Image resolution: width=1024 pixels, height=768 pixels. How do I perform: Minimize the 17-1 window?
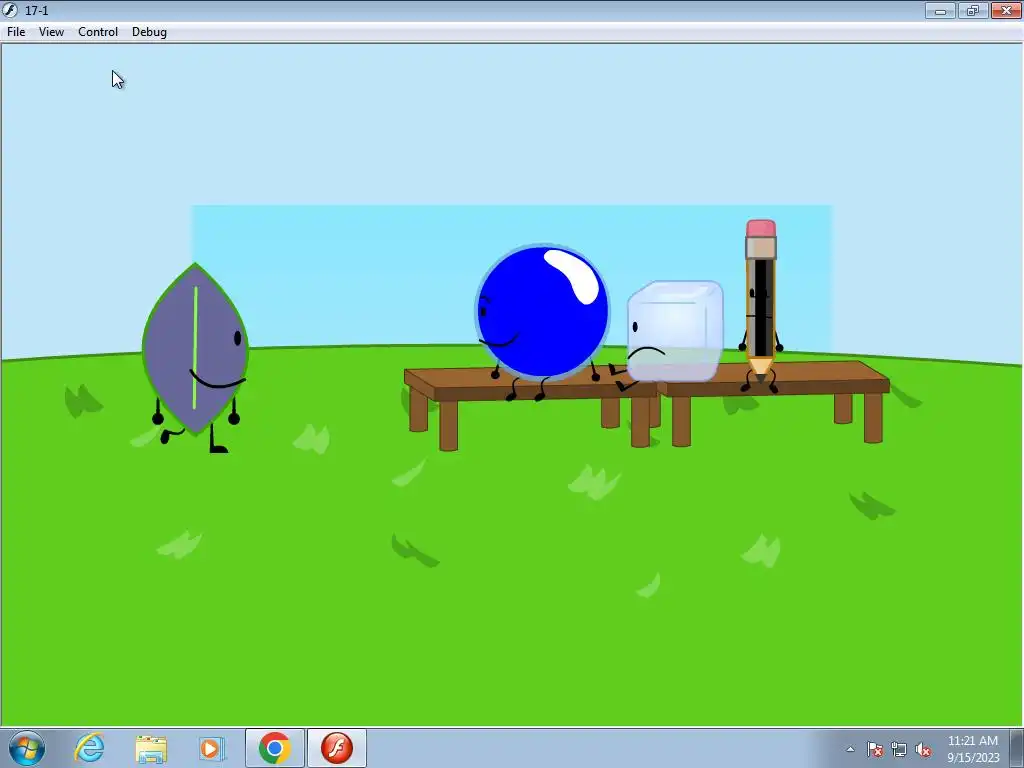pos(940,10)
